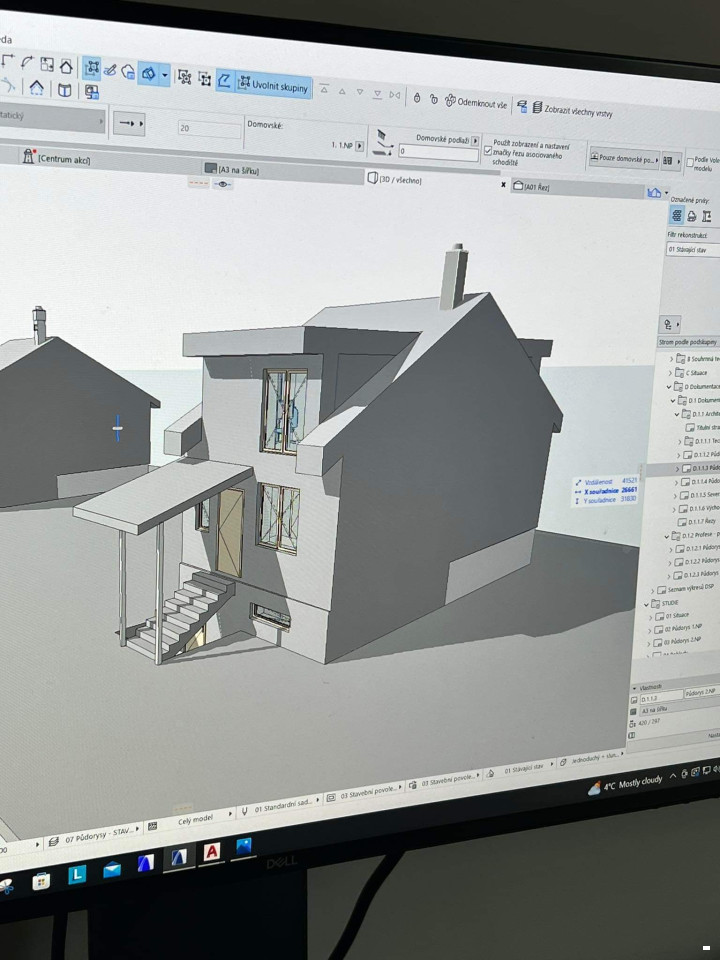The width and height of the screenshot is (720, 960).
Task: Open the blue house navigator popup
Action: (x=655, y=193)
